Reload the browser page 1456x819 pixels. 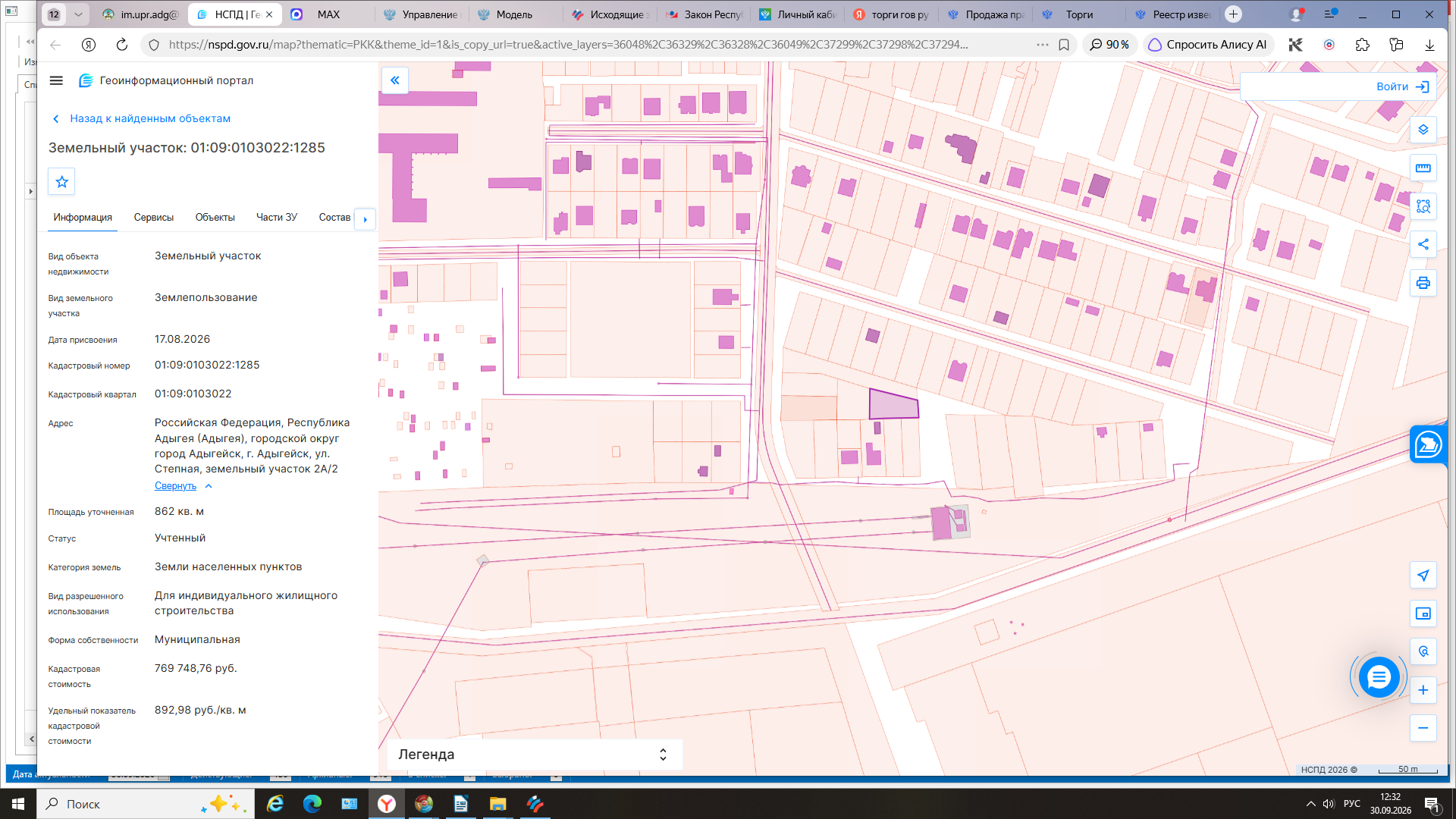[x=121, y=45]
